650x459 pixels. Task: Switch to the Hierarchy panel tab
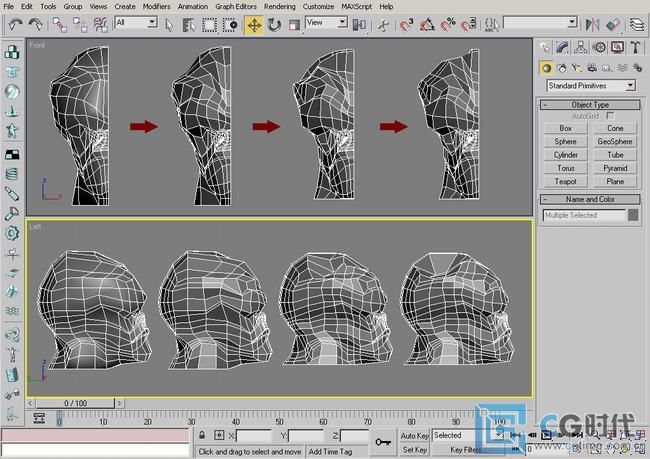pyautogui.click(x=581, y=47)
